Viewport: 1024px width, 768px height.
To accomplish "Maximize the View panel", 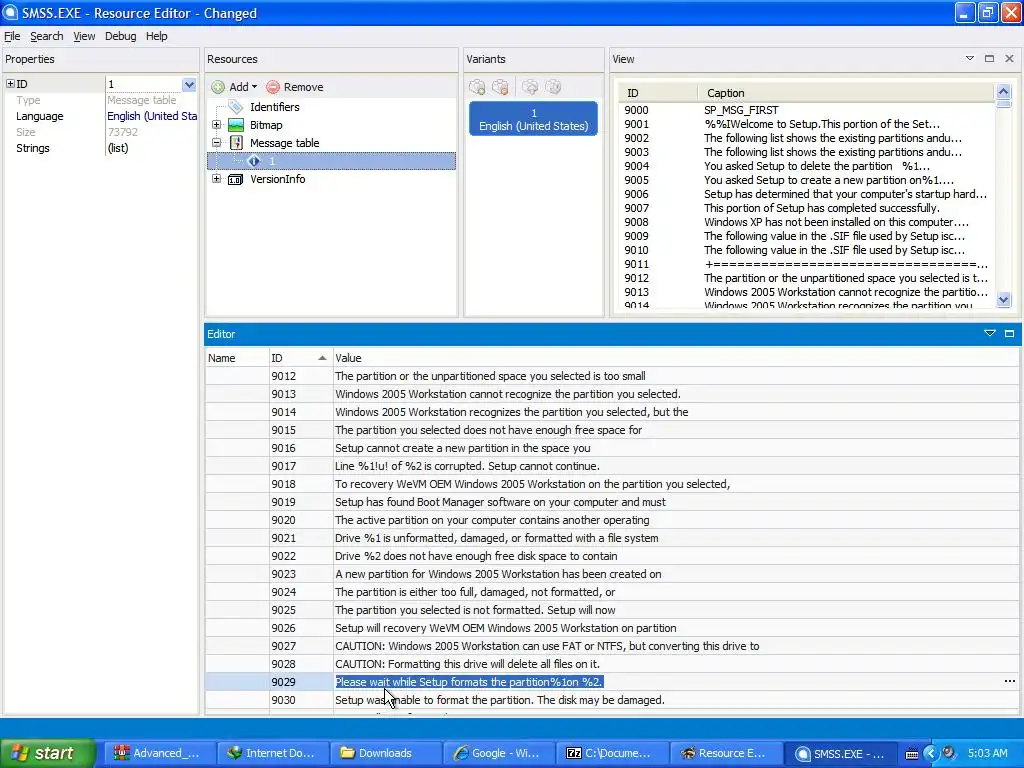I will 989,59.
